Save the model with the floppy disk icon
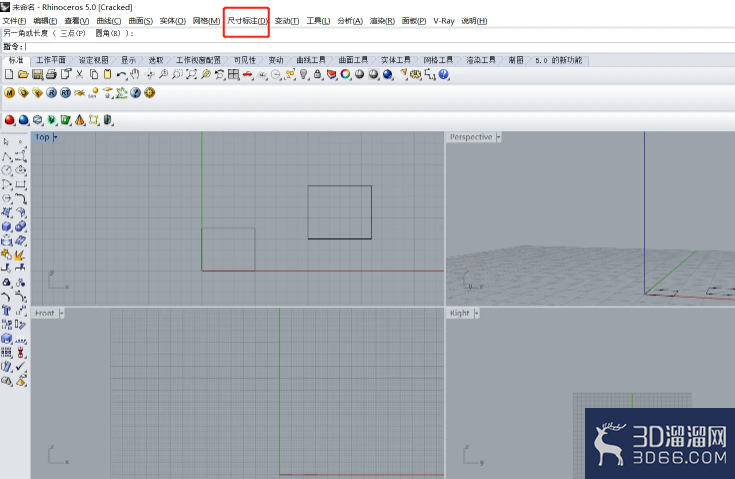 point(38,74)
